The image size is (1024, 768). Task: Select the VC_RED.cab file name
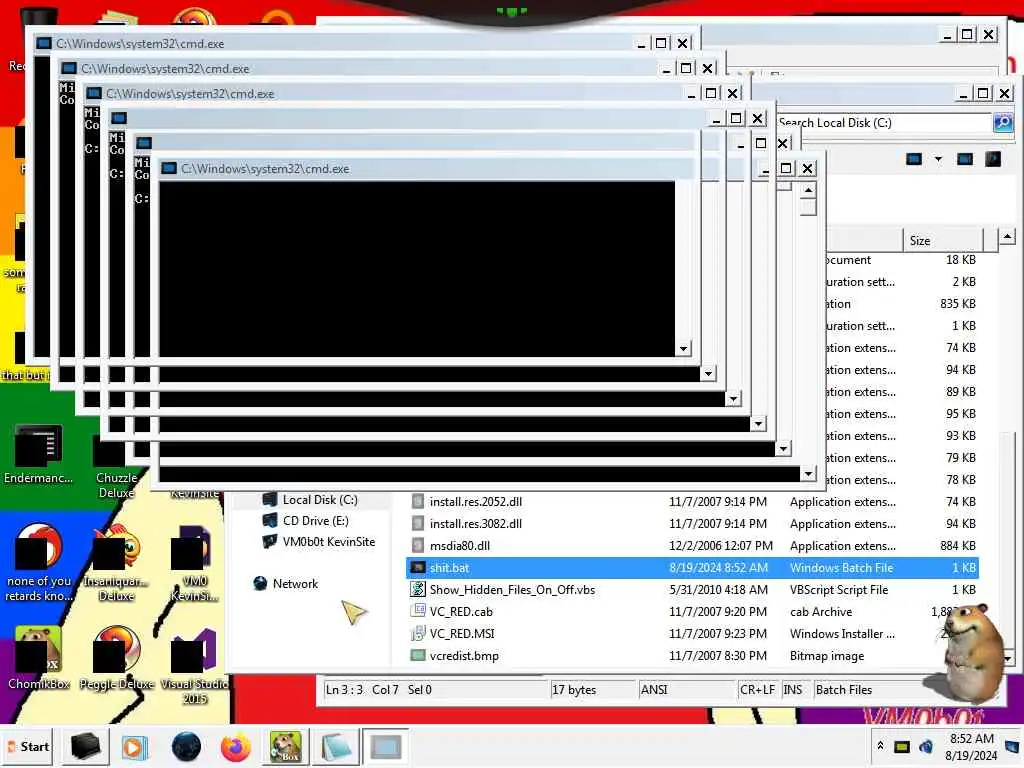[461, 612]
